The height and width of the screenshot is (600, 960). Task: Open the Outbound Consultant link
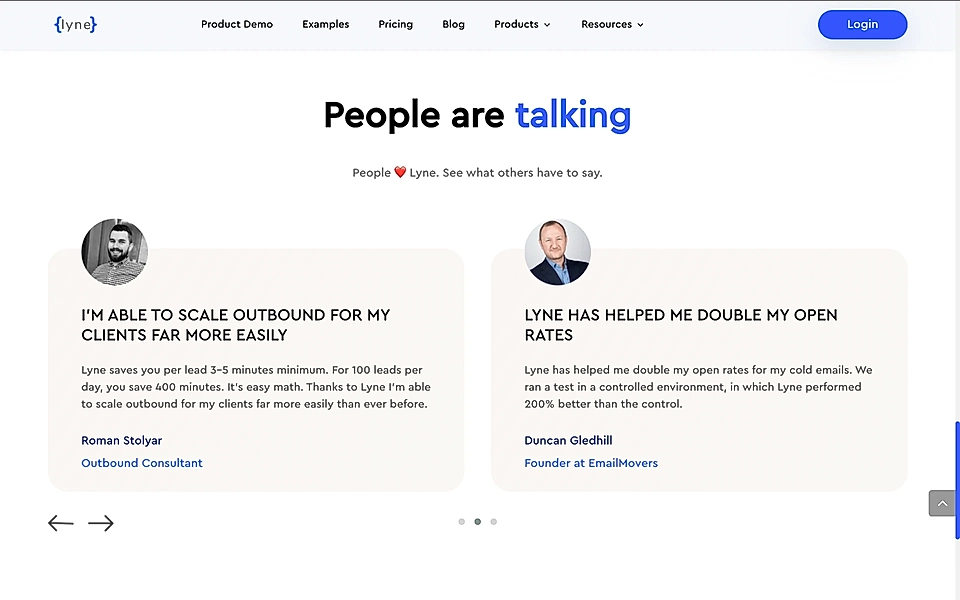pos(141,463)
